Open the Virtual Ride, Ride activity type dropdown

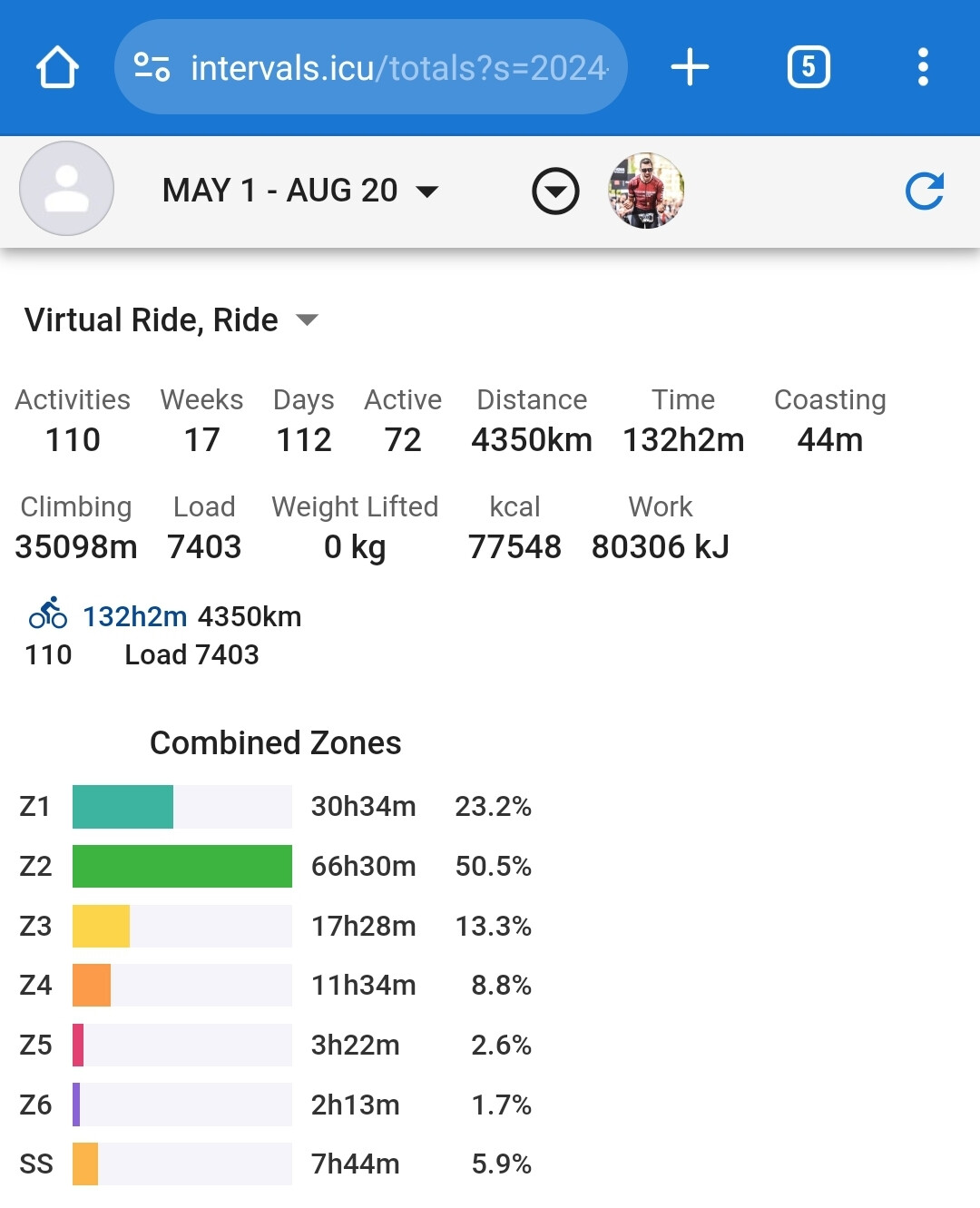tap(171, 320)
